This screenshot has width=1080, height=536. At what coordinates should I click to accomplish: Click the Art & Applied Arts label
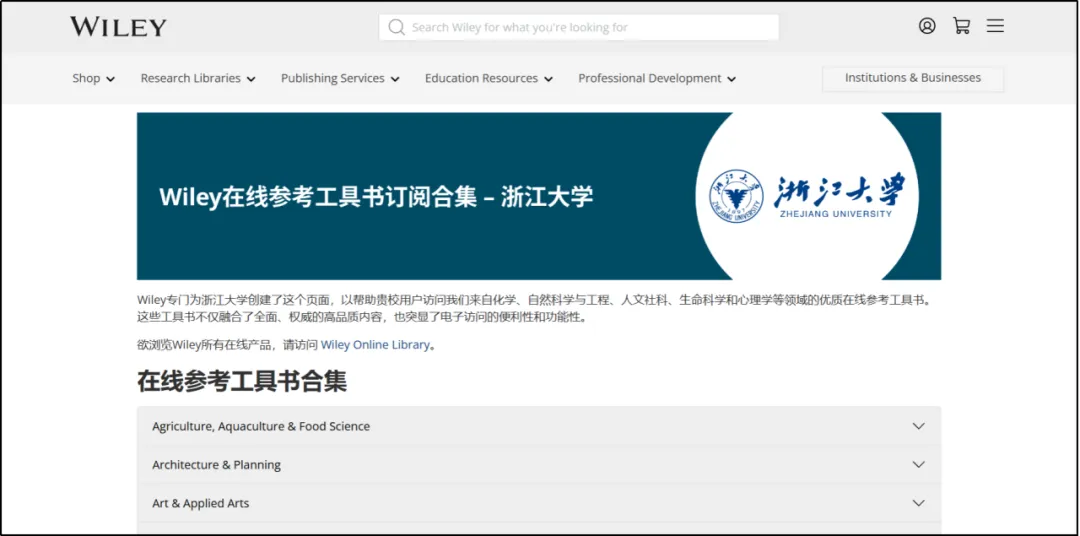[200, 504]
